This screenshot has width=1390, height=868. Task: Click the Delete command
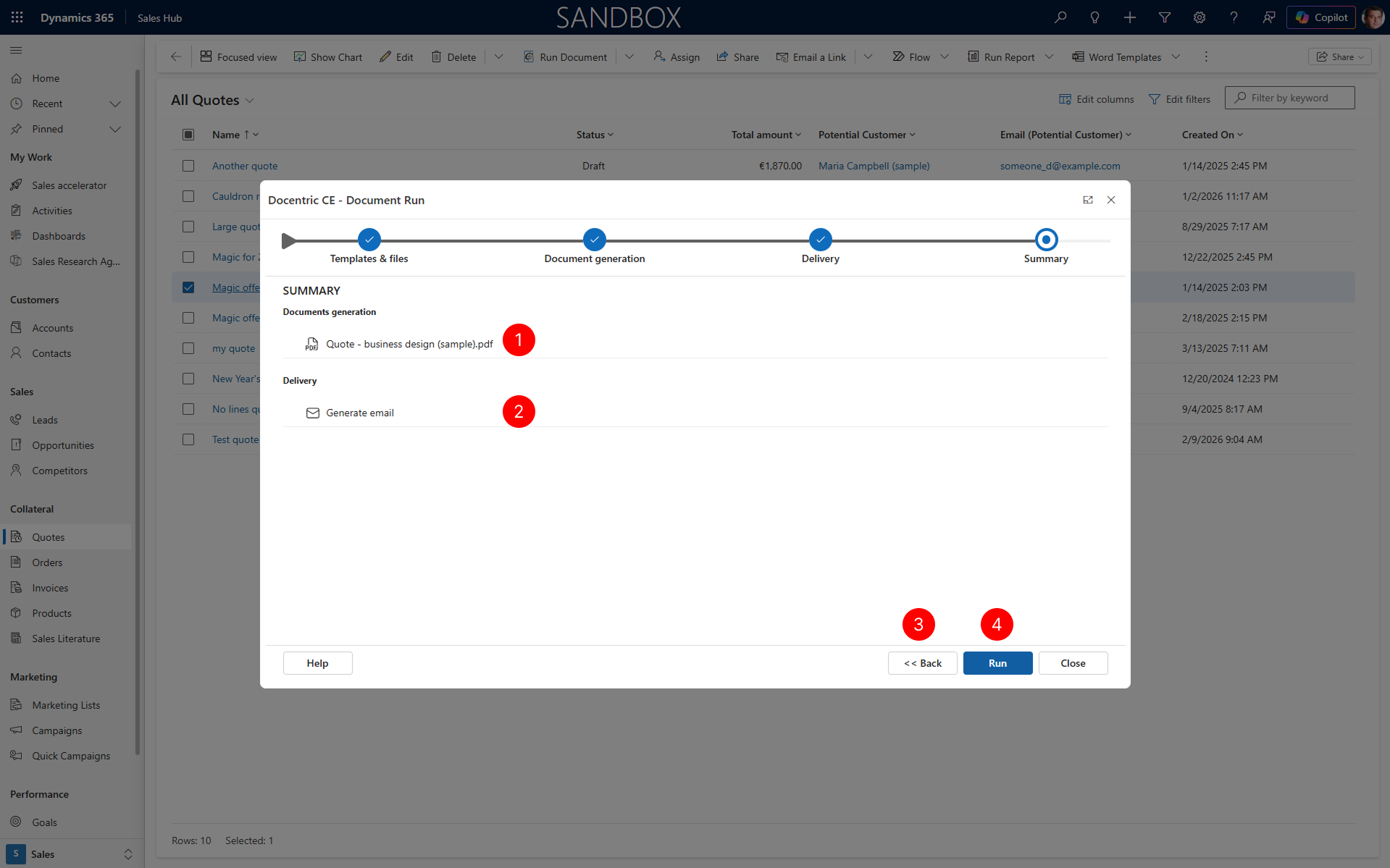[453, 56]
